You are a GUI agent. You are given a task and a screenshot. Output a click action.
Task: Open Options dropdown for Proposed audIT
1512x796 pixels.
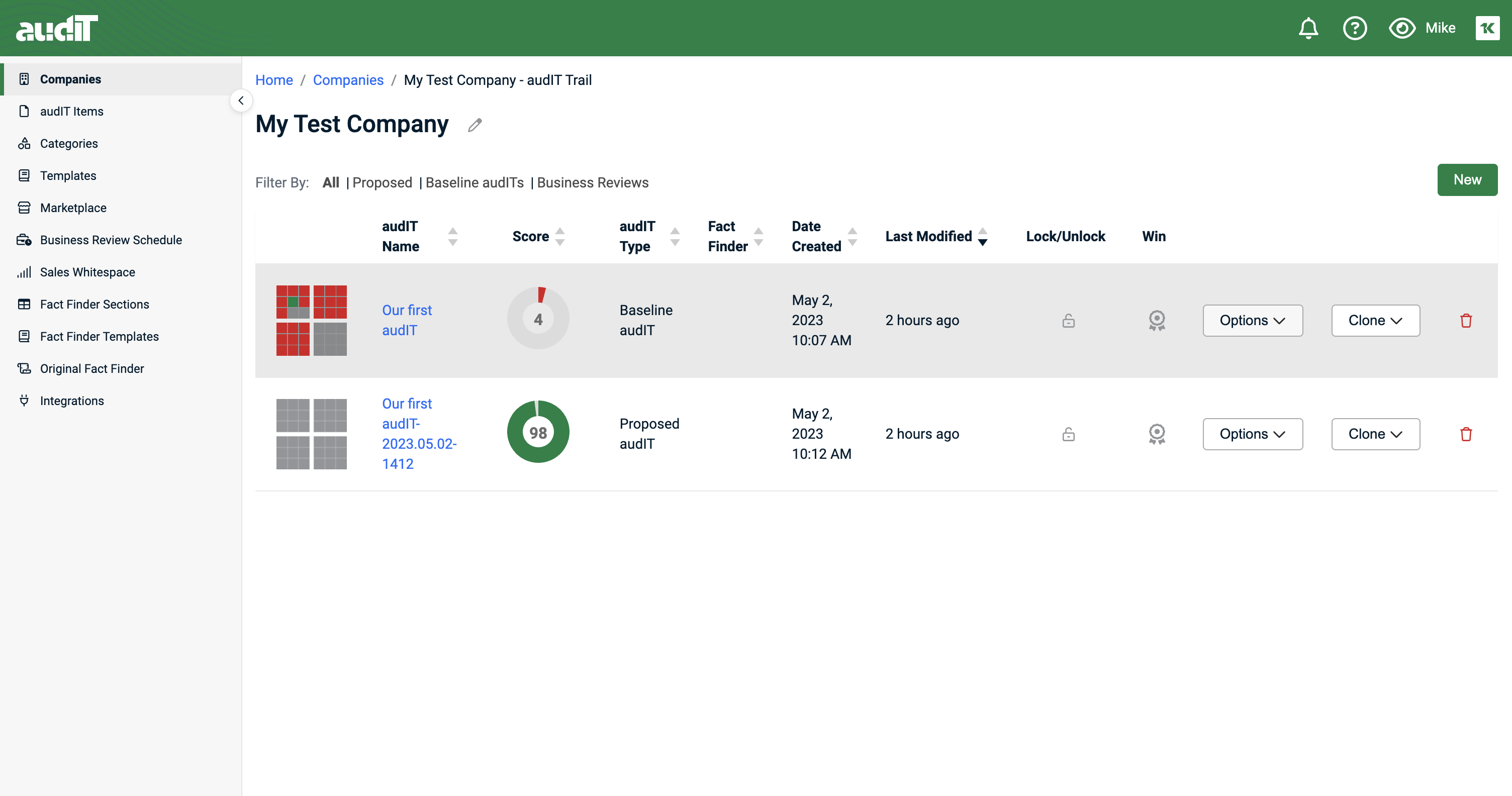pyautogui.click(x=1253, y=434)
